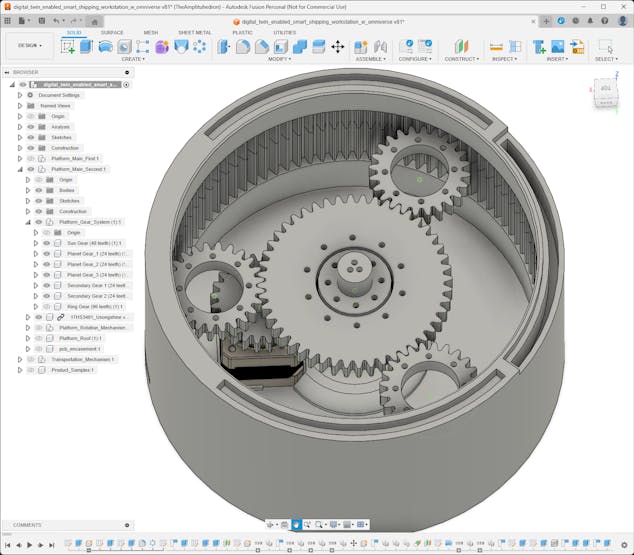Toggle visibility of Ring Gear (96 teeth)
This screenshot has width=634, height=555.
coord(46,306)
